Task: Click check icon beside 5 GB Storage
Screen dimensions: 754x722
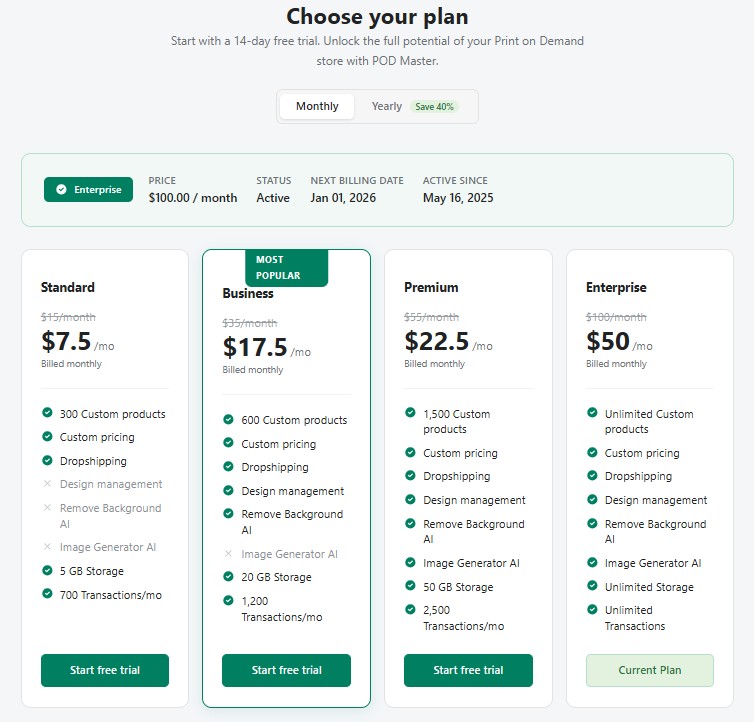Action: tap(47, 571)
